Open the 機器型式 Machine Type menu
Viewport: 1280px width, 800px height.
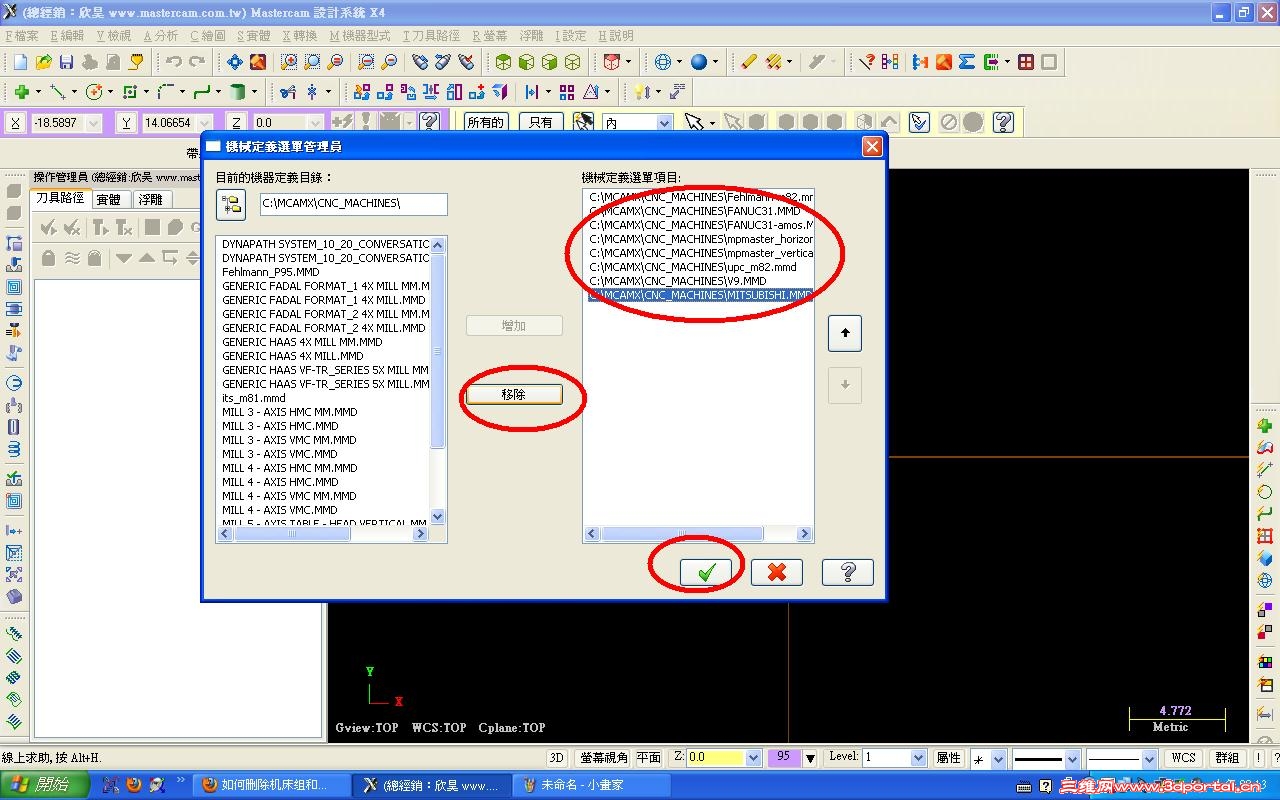(x=360, y=35)
